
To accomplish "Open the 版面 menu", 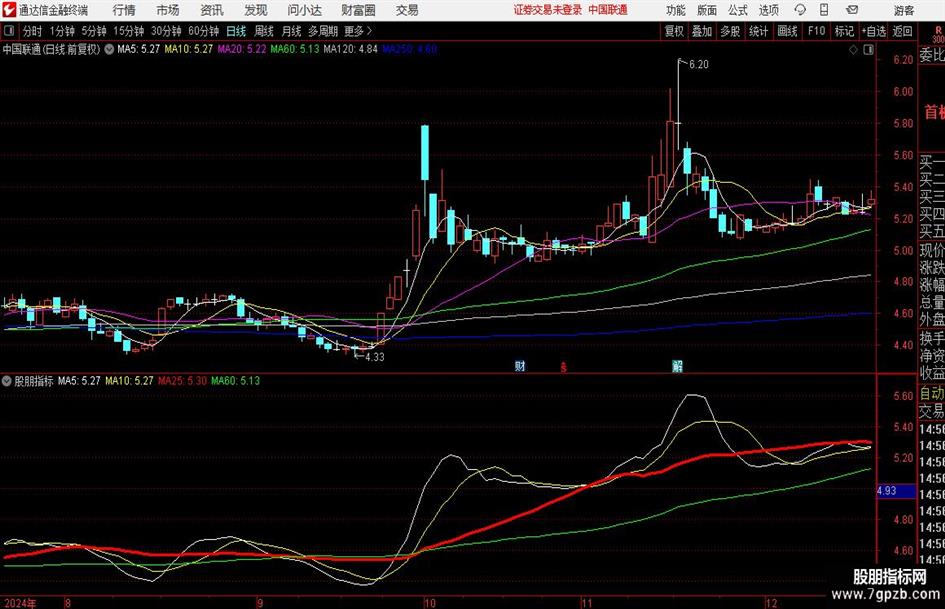I will click(707, 10).
